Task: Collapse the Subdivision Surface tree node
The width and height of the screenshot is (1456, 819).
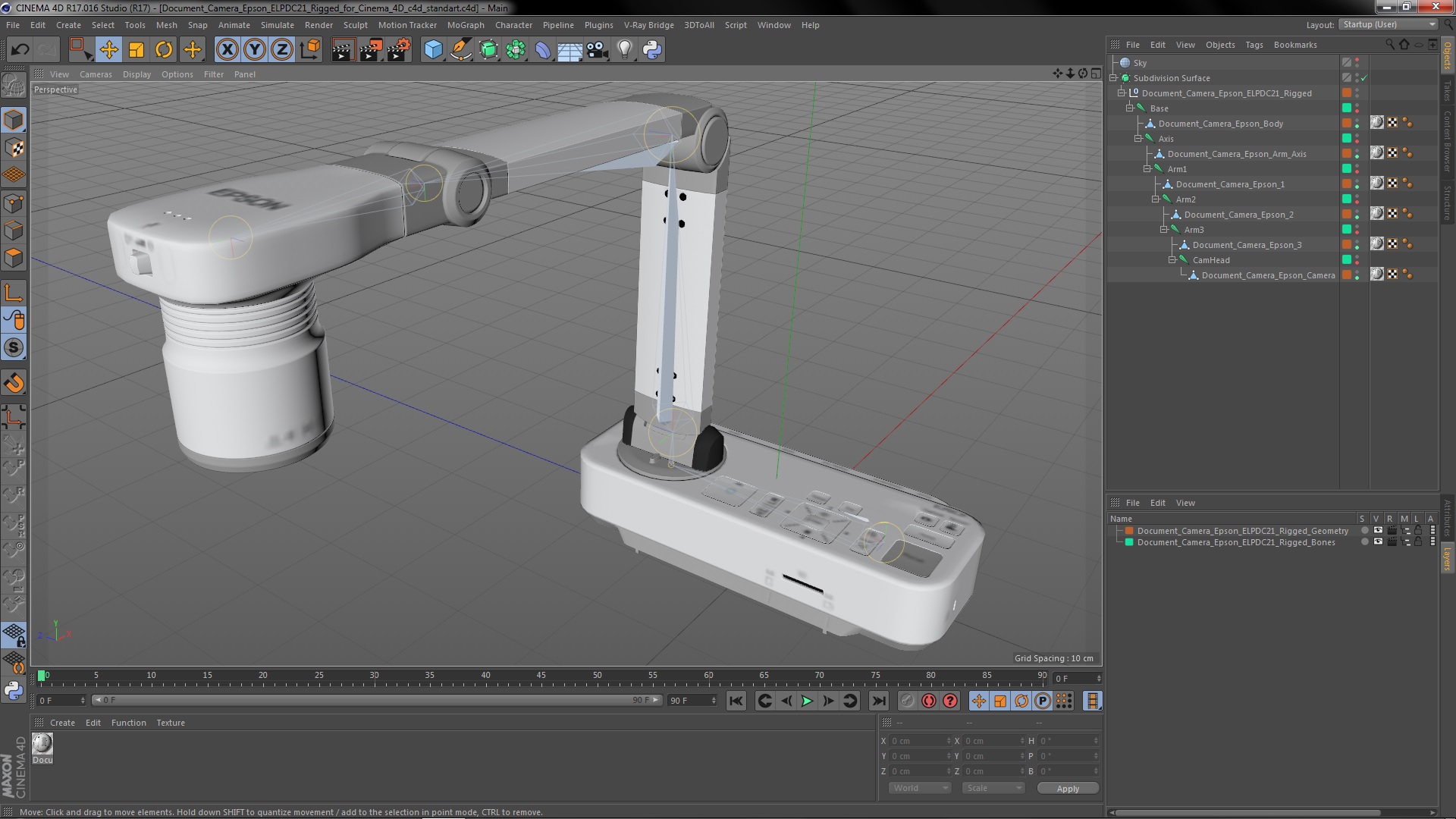Action: (1113, 78)
